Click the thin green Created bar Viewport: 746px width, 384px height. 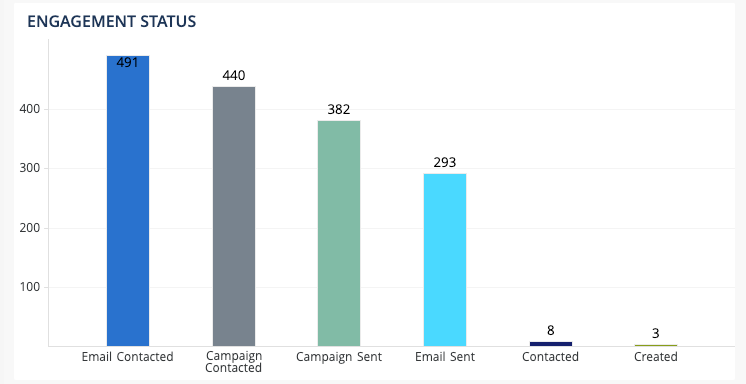pyautogui.click(x=656, y=345)
